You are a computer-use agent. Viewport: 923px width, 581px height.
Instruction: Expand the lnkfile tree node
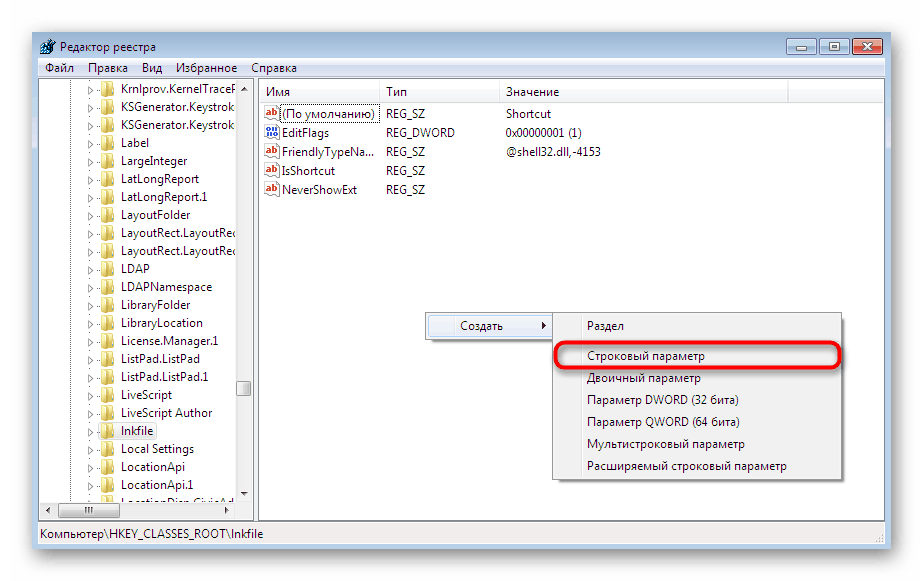pos(90,432)
